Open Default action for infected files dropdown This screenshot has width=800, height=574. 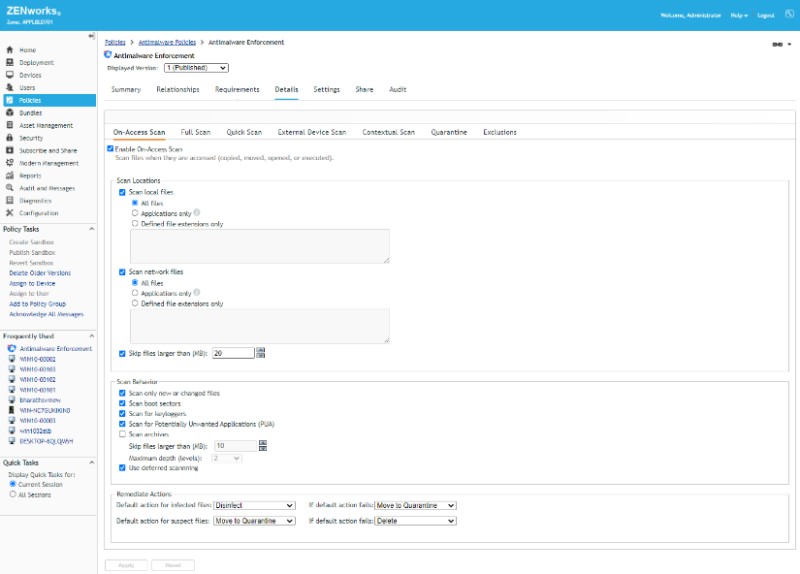click(x=254, y=505)
